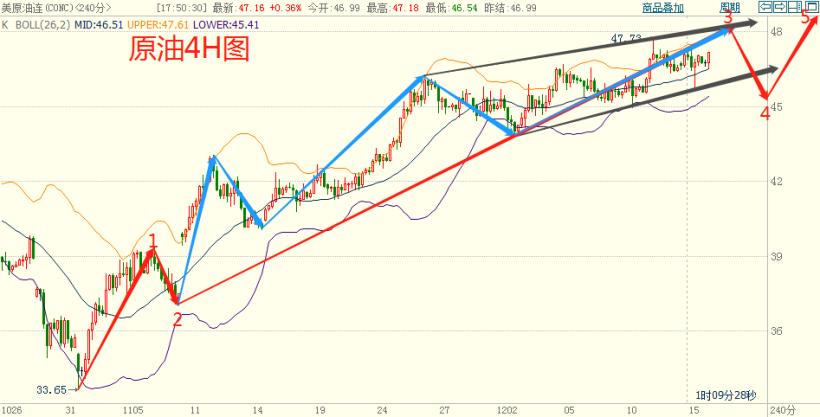The image size is (820, 417).
Task: Click the 昨结 46.99 settlement value
Action: click(x=510, y=8)
